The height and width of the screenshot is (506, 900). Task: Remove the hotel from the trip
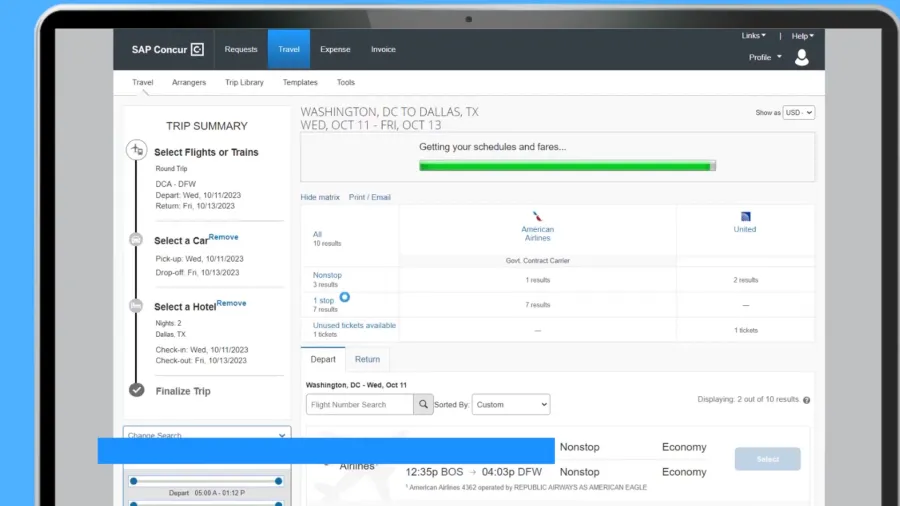click(x=231, y=303)
